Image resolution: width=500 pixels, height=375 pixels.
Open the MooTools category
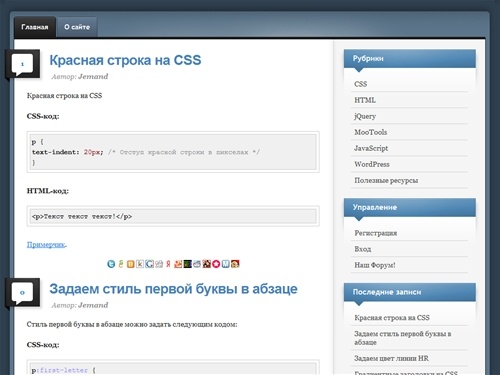coord(371,132)
